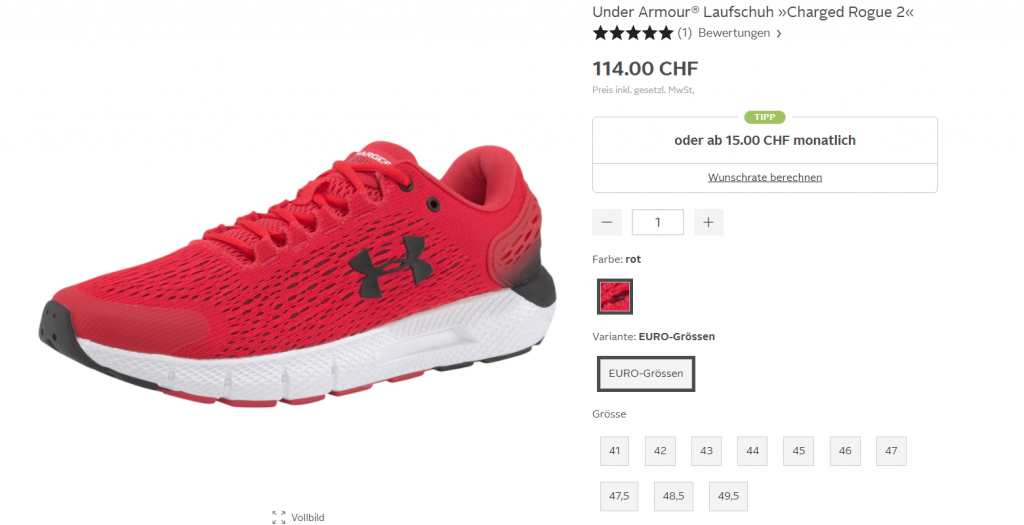Select the EURO-Grössen variant option
This screenshot has width=1024, height=525.
pos(646,374)
